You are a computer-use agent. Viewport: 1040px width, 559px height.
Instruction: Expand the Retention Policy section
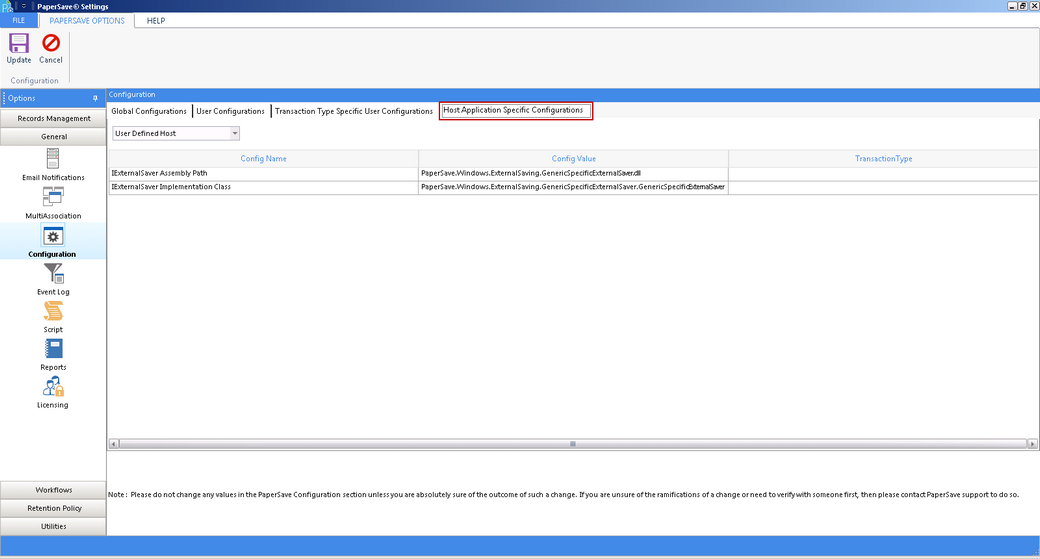coord(53,508)
